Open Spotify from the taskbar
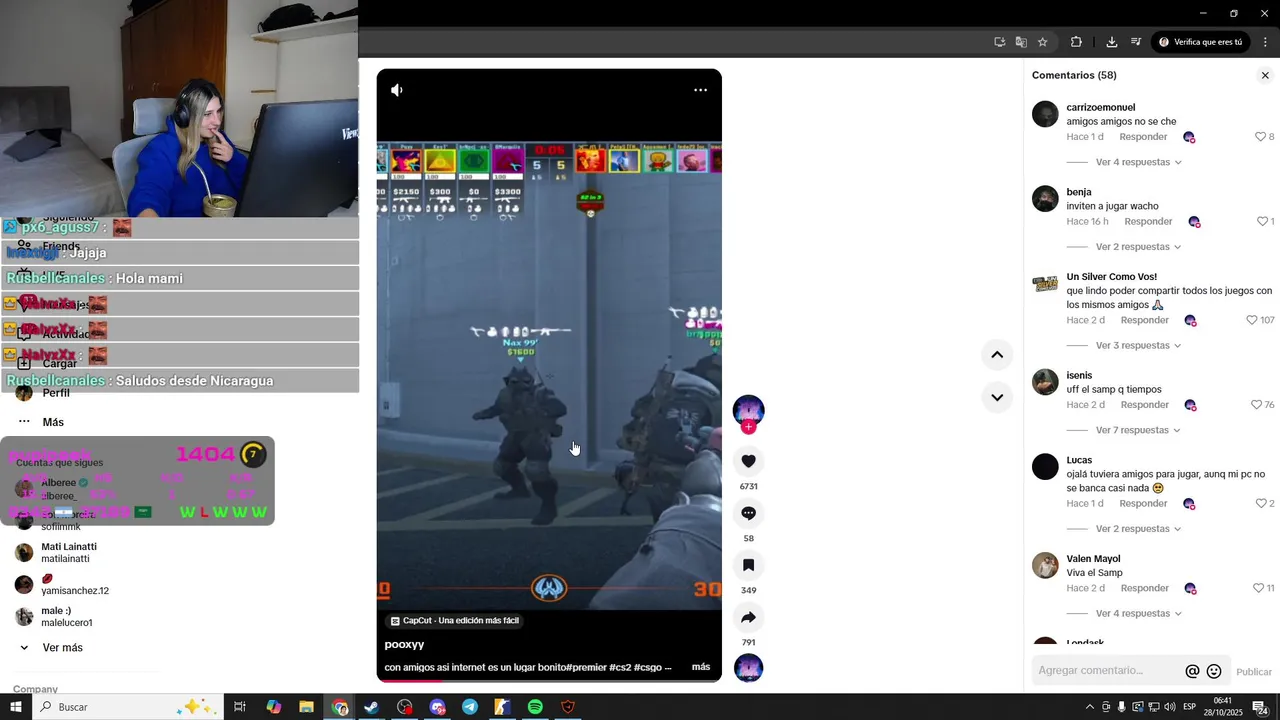This screenshot has height=720, width=1280. (535, 707)
